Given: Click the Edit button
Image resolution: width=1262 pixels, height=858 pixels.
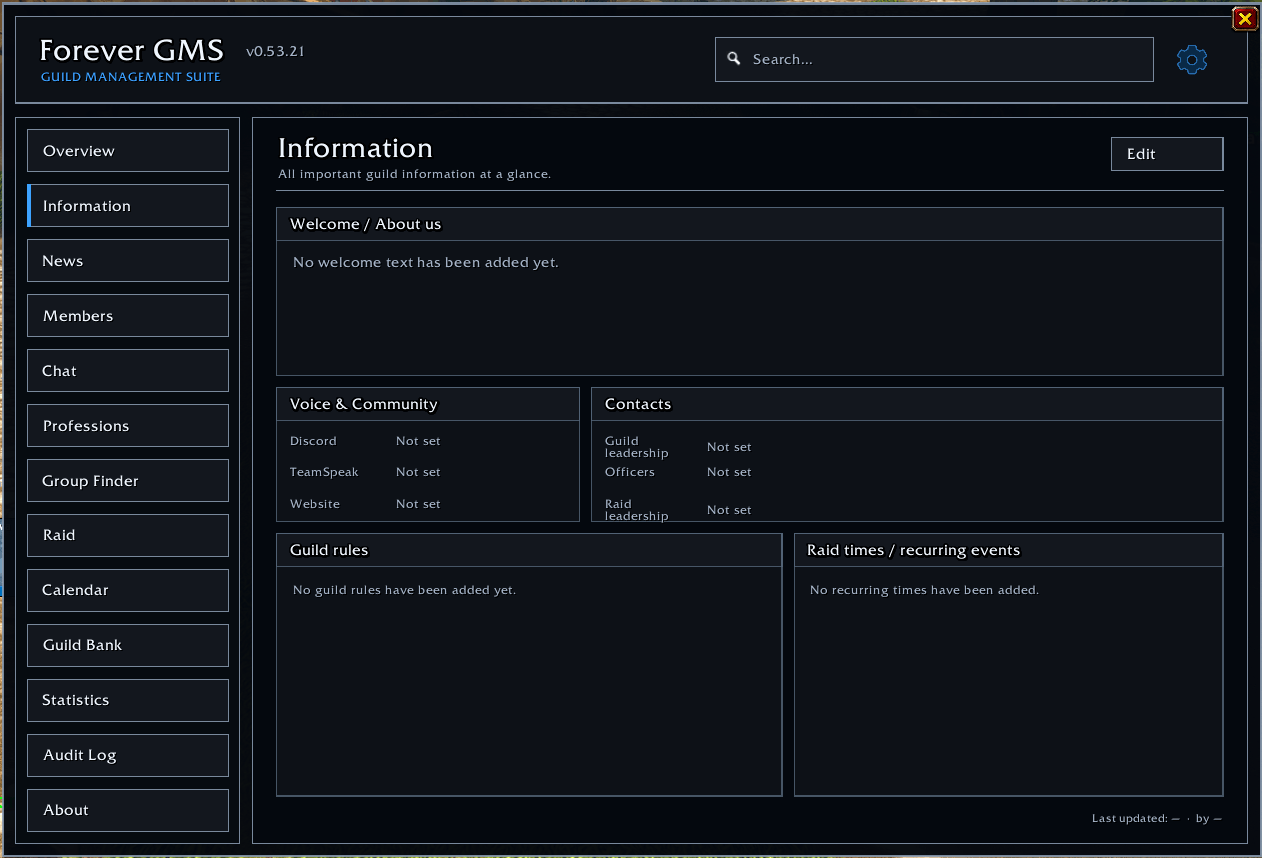Looking at the screenshot, I should coord(1167,154).
